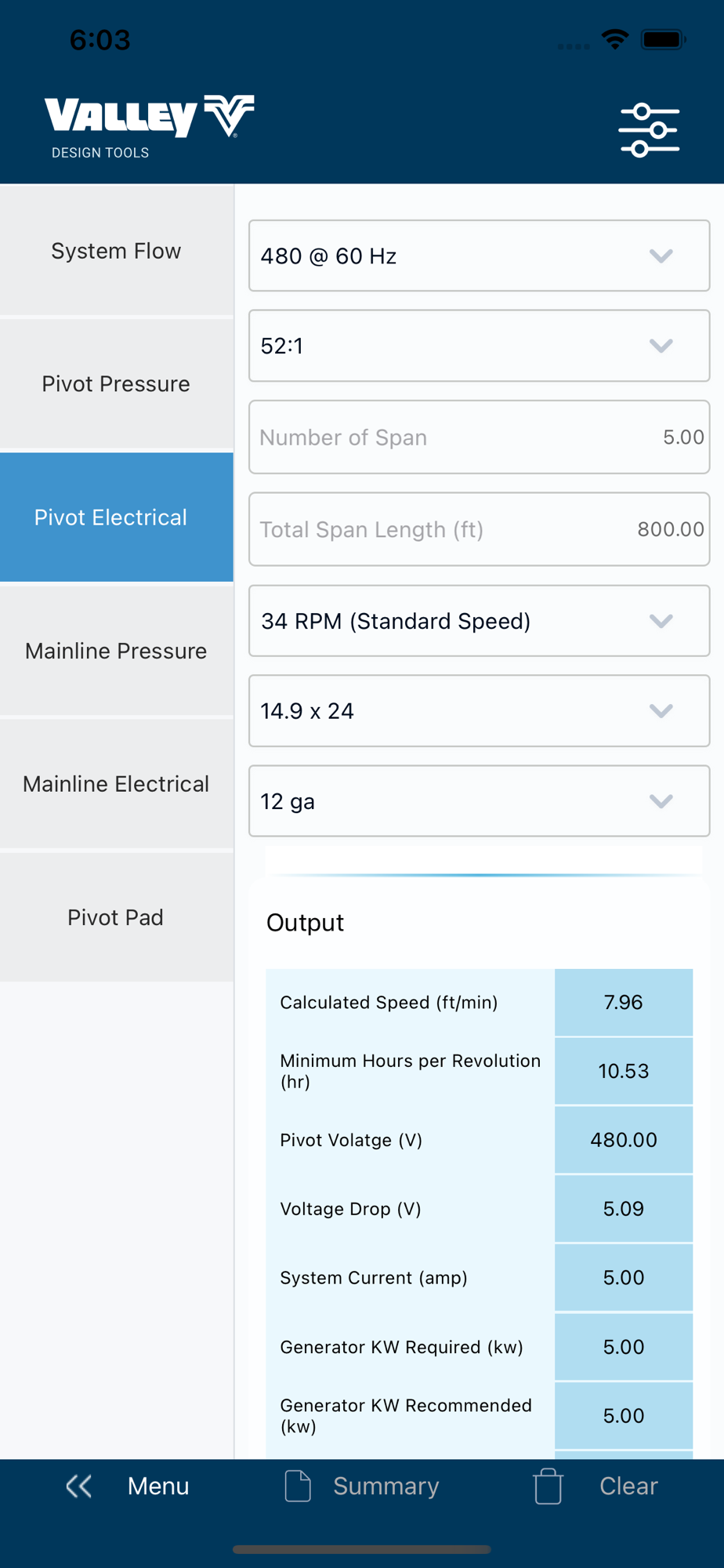Expand the 480 @ 60 Hz voltage dropdown

(x=479, y=256)
